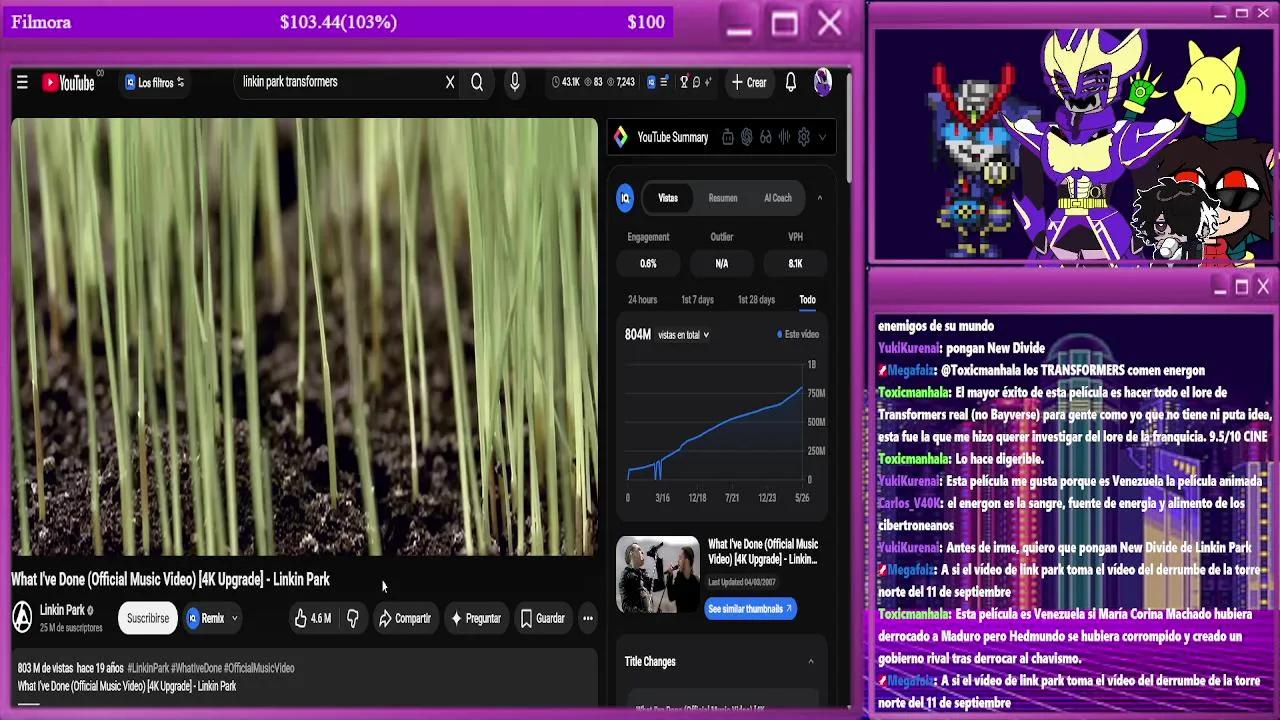Click the YouTube page vertical scrollbar
This screenshot has width=1280, height=720.
[x=848, y=127]
